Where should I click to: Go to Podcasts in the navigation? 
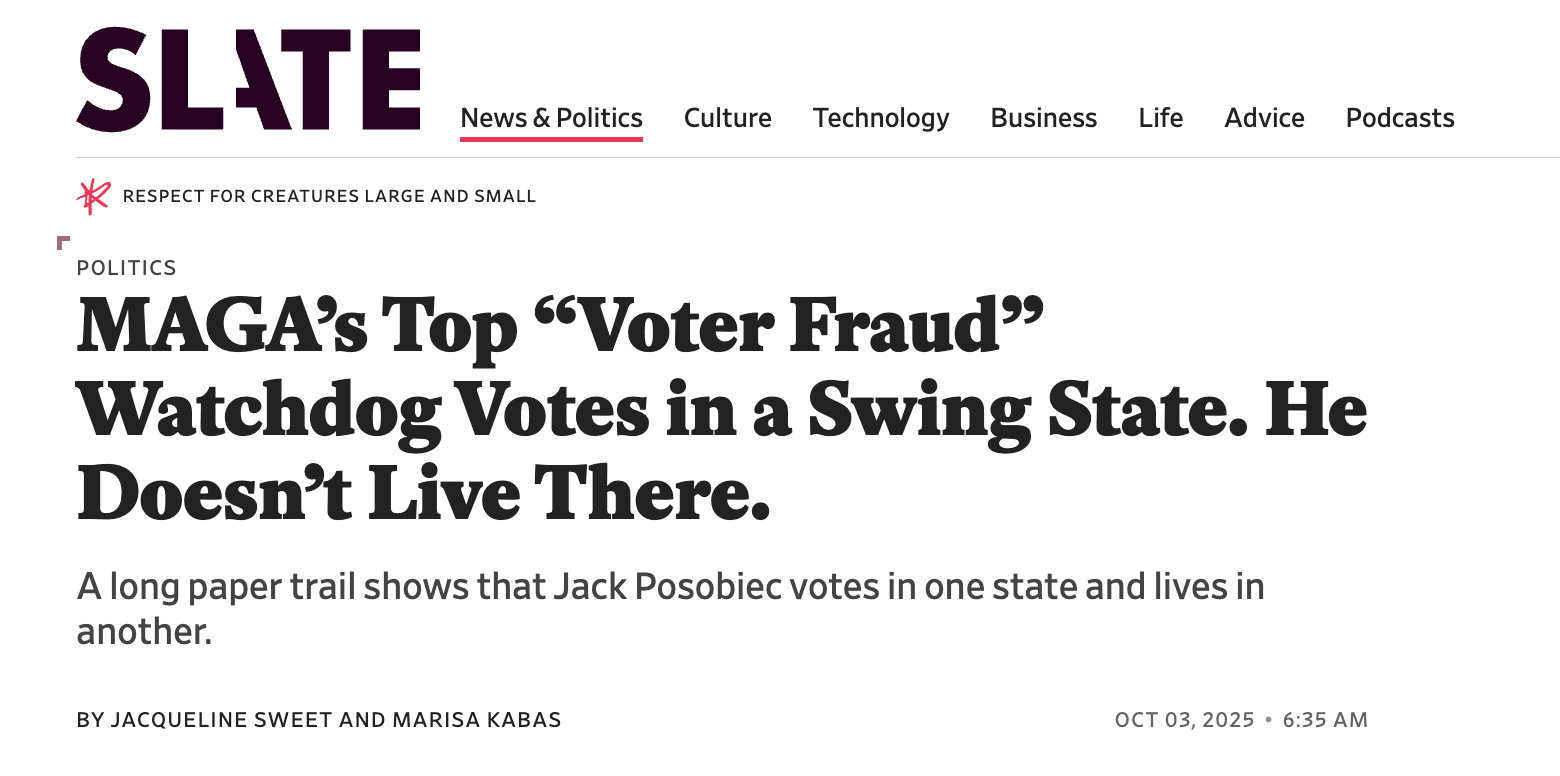[x=1399, y=118]
